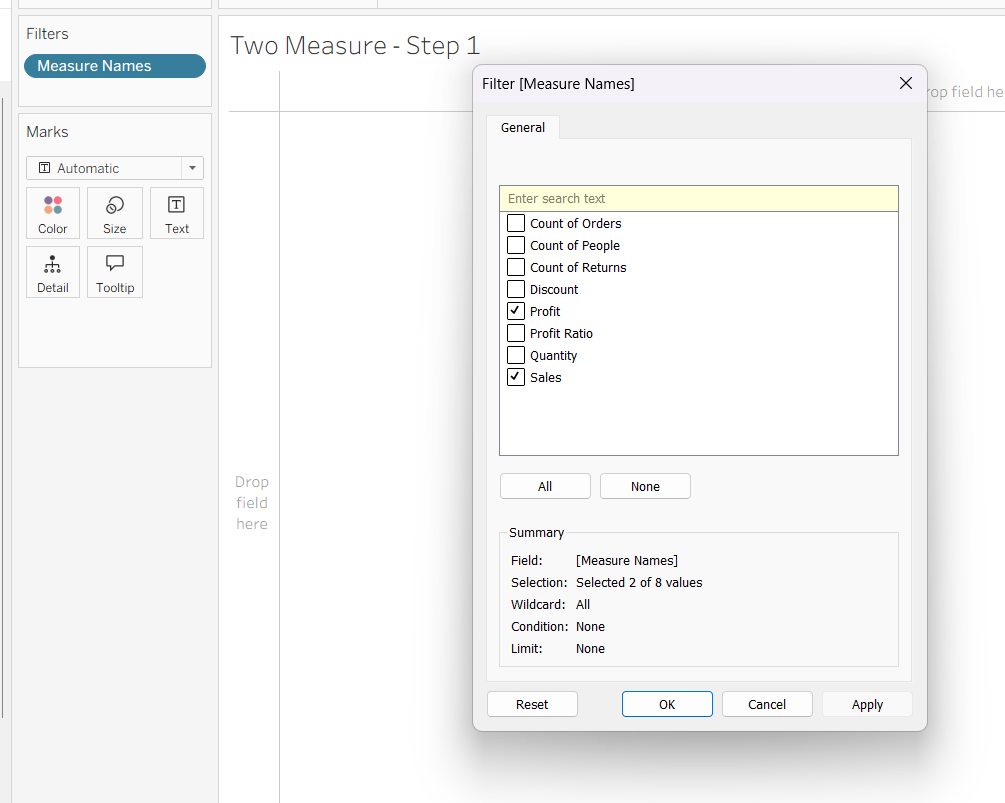
Task: Uncheck the Sales checkbox
Action: 516,377
